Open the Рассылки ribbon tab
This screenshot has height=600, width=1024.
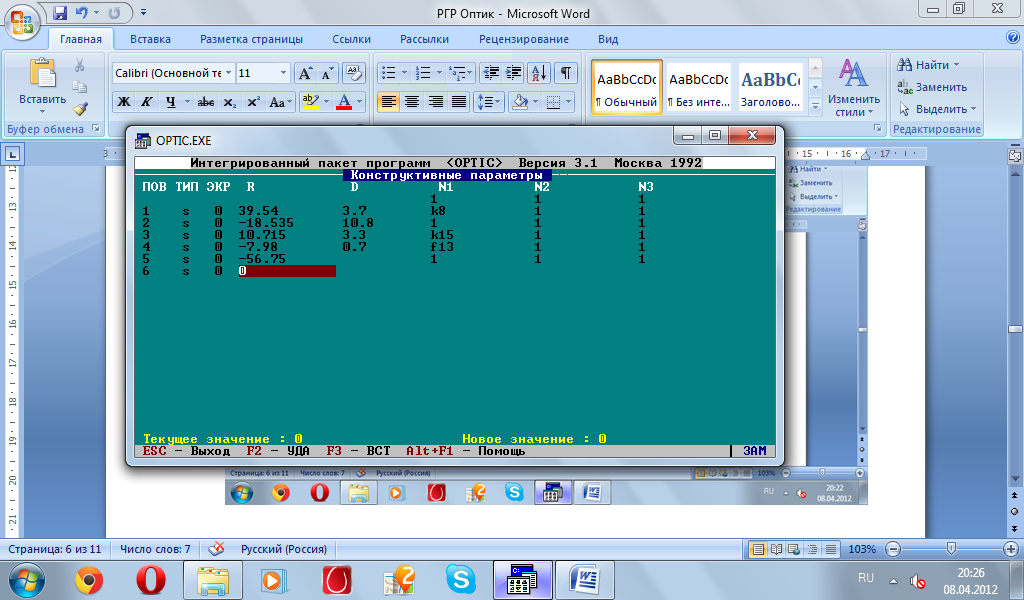(x=424, y=39)
